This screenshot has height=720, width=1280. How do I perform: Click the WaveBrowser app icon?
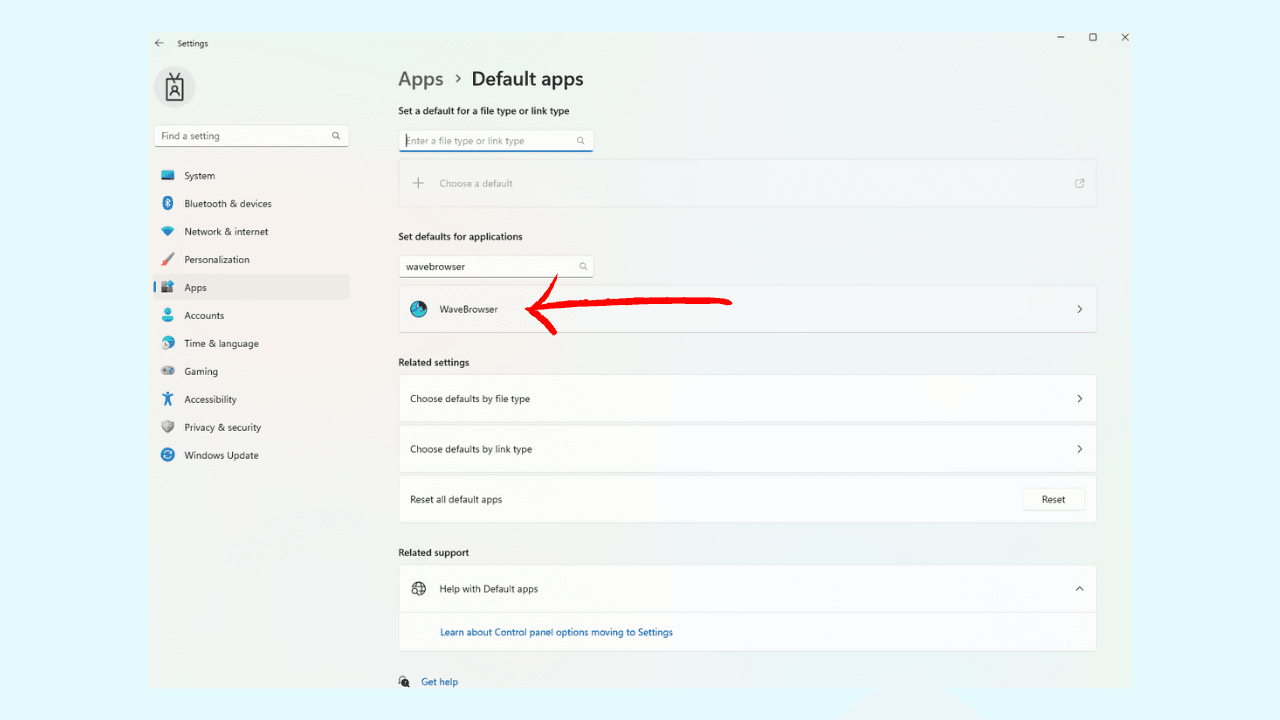tap(419, 309)
